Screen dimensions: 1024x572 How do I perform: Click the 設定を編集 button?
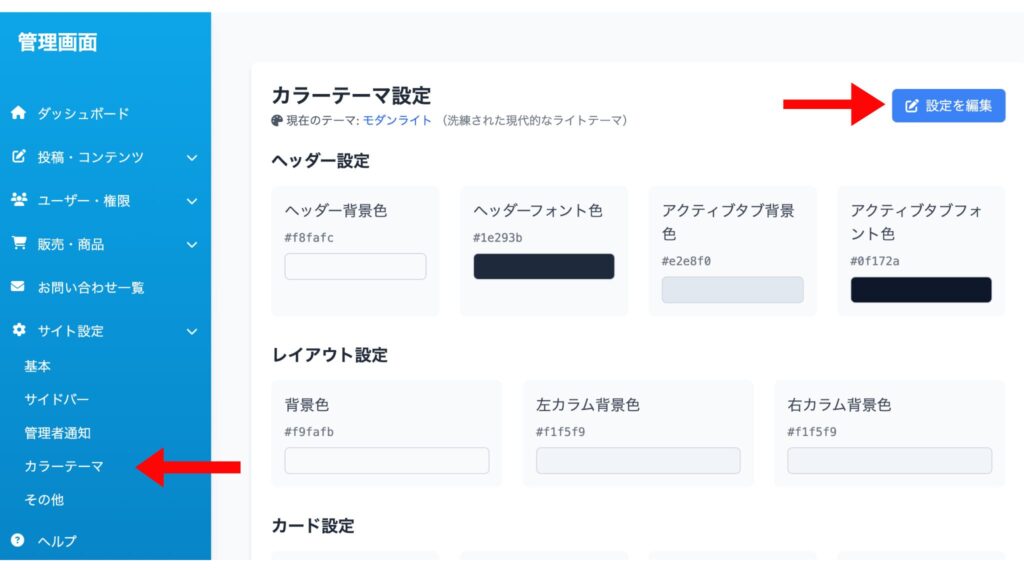948,105
